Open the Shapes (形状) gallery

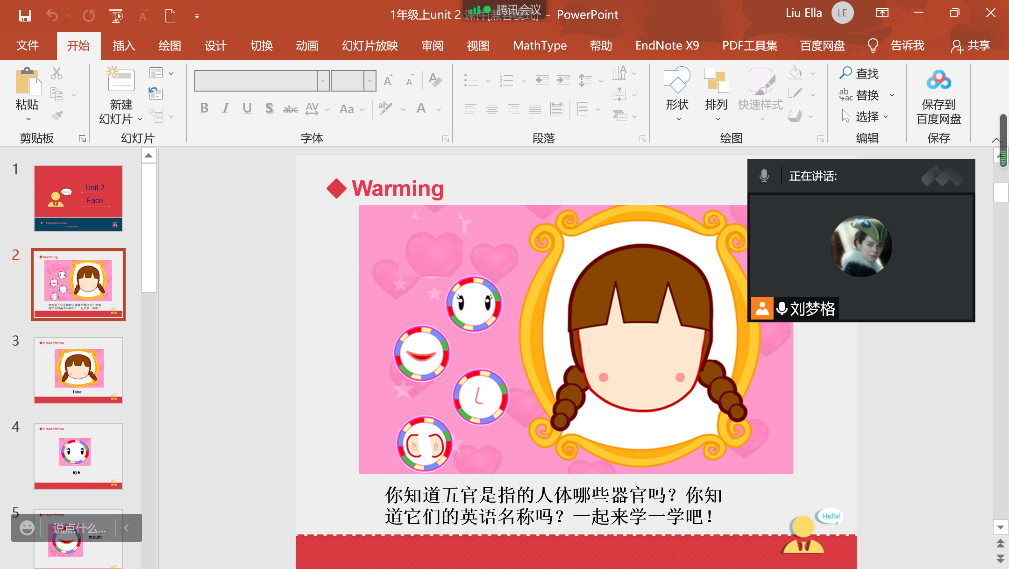tap(677, 82)
